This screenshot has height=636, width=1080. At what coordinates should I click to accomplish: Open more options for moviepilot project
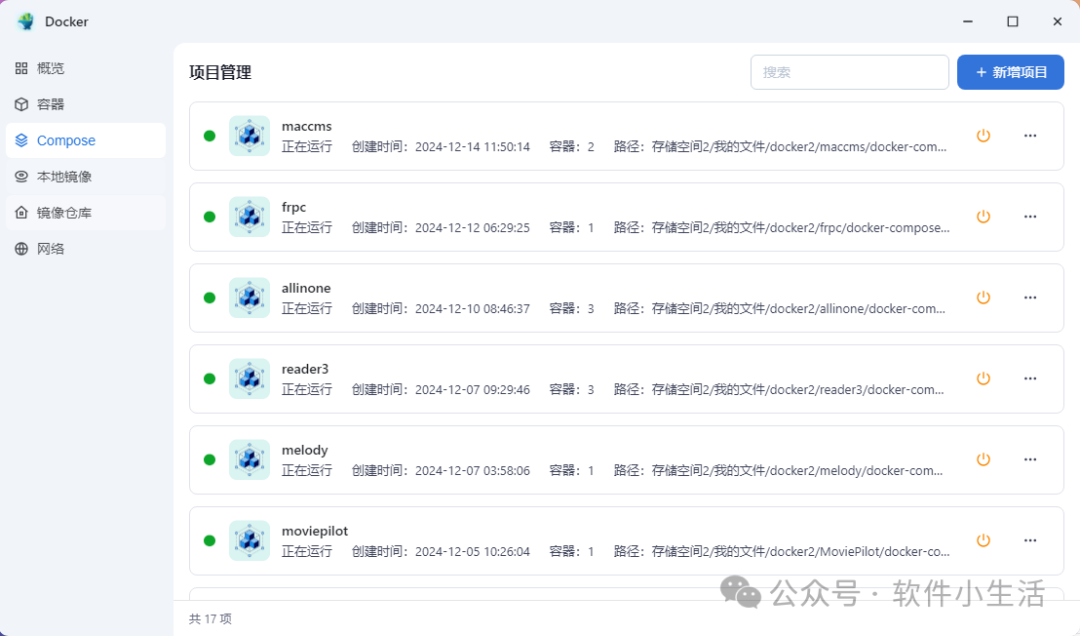coord(1030,540)
